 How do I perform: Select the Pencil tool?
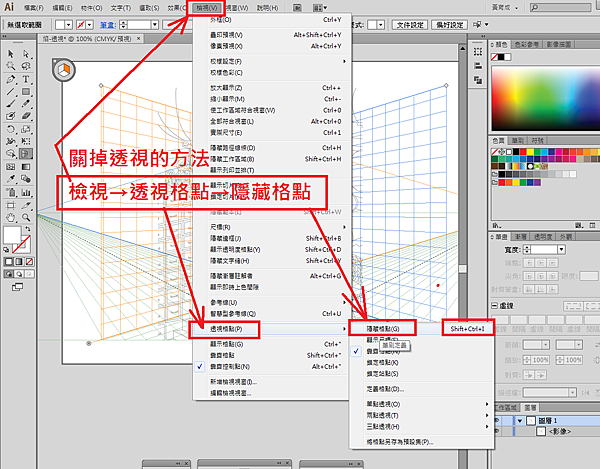coord(26,103)
